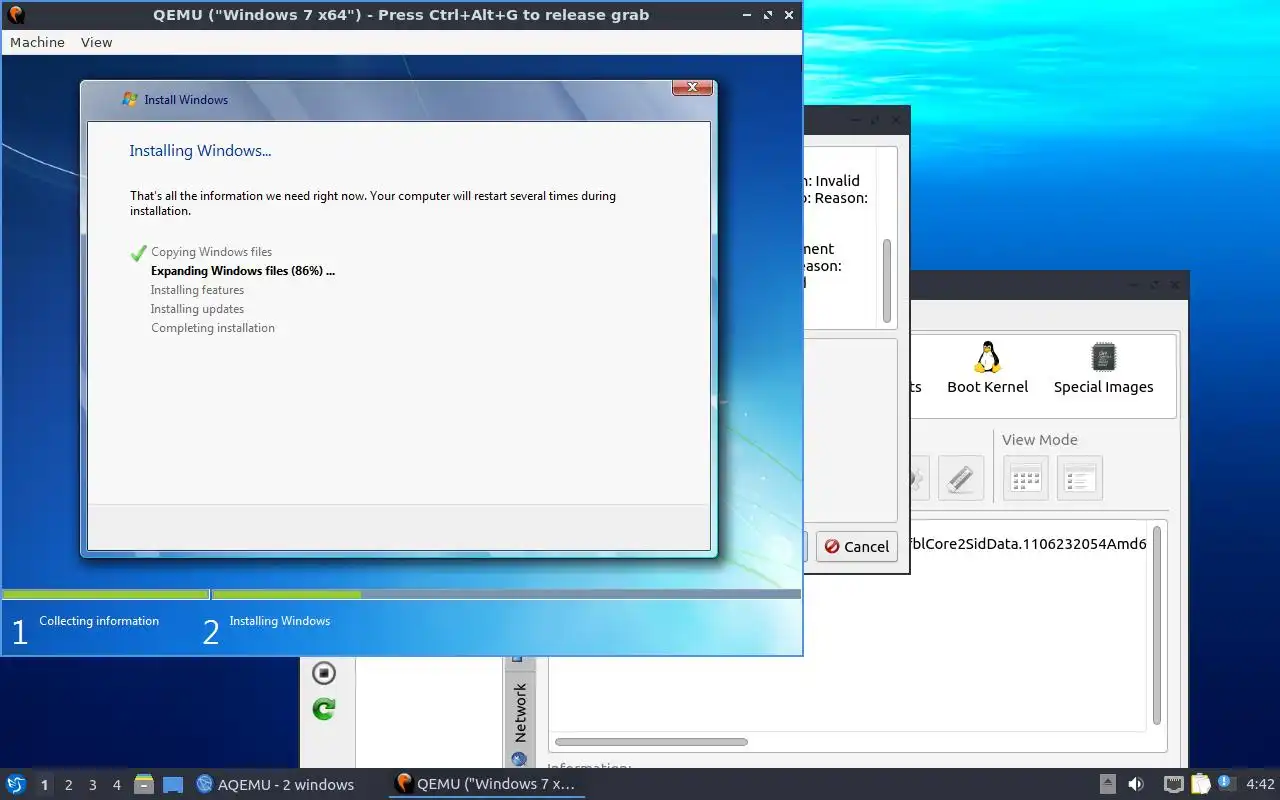The image size is (1280, 800).
Task: Click the 'Collecting information' stage label
Action: pos(99,621)
